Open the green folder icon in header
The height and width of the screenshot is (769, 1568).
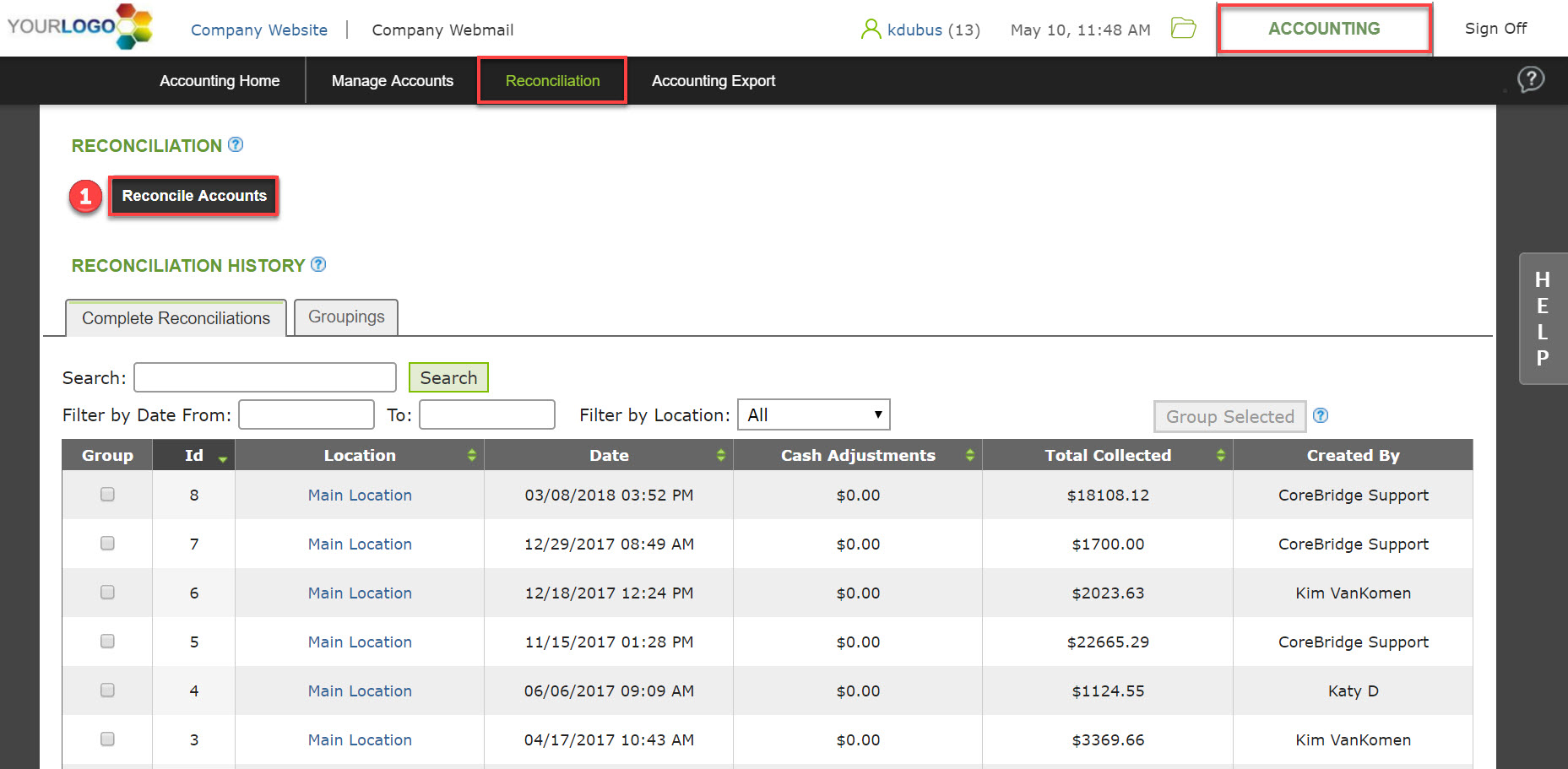(x=1184, y=28)
